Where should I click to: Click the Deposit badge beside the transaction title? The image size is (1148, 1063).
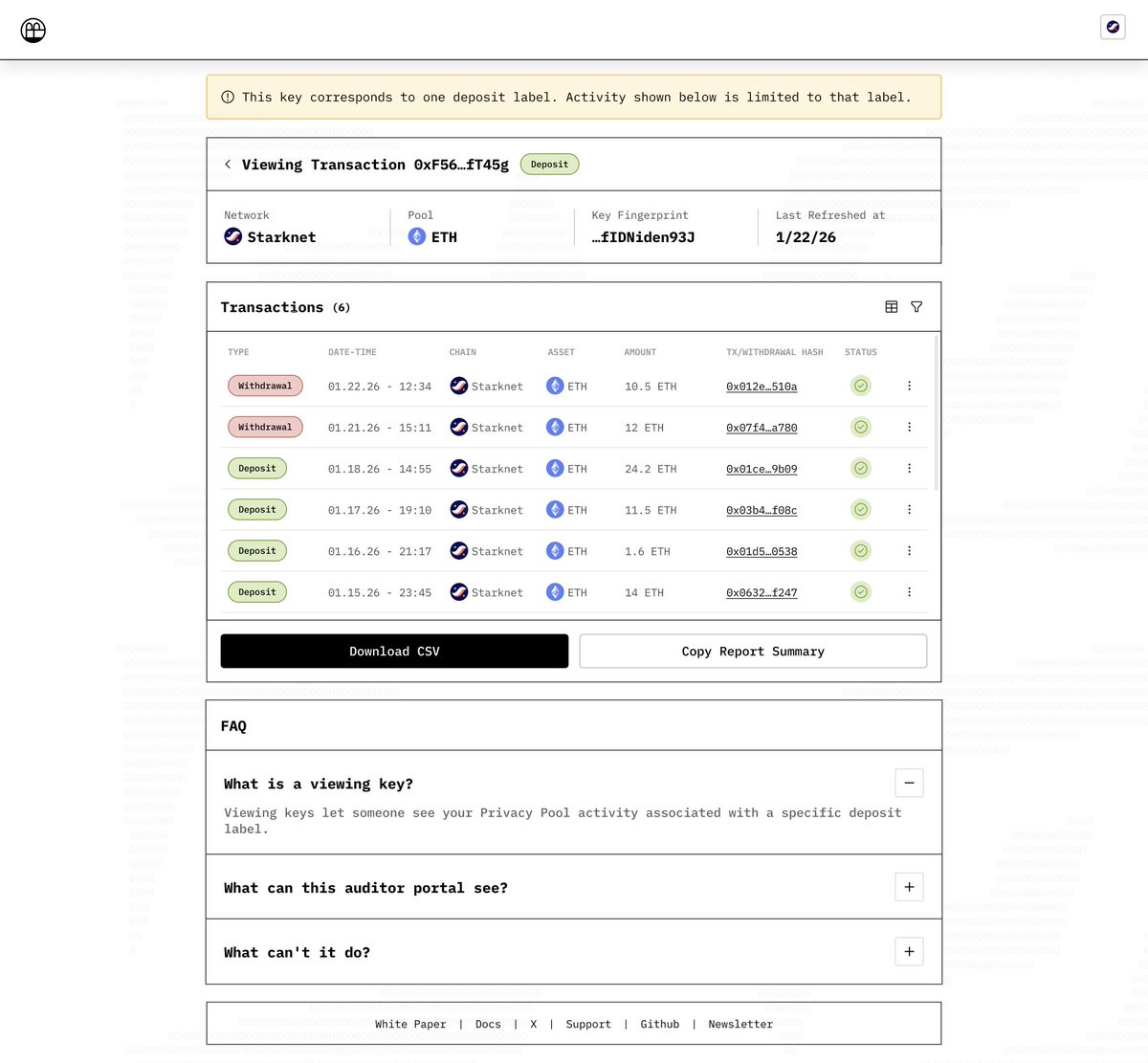pos(549,164)
